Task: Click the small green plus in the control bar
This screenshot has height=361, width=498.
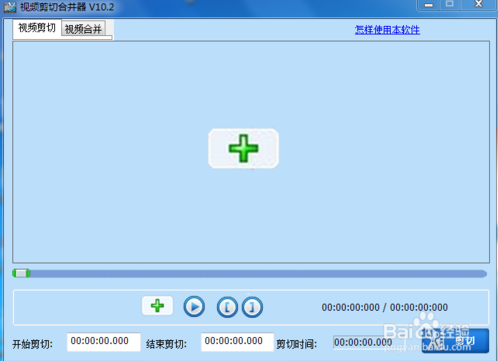Action: [157, 306]
